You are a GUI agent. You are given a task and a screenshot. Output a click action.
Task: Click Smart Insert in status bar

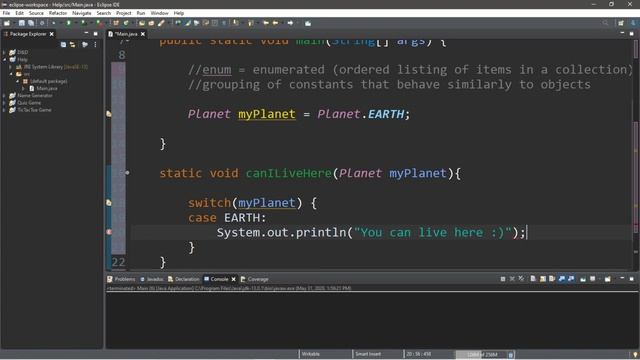pyautogui.click(x=368, y=354)
